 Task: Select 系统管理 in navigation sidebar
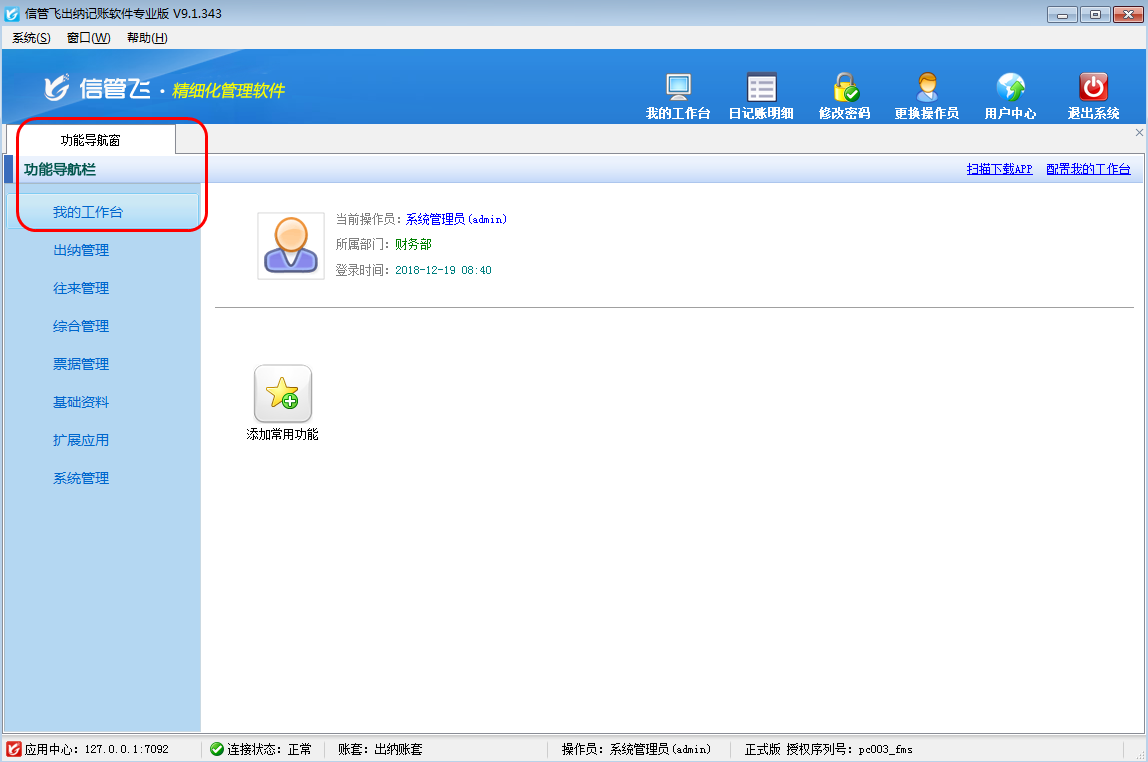coord(81,478)
